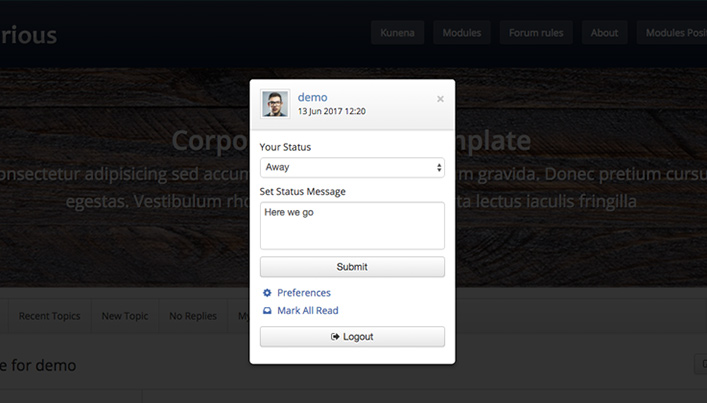Click the Preferences gear icon
Image resolution: width=707 pixels, height=403 pixels.
[x=267, y=293]
